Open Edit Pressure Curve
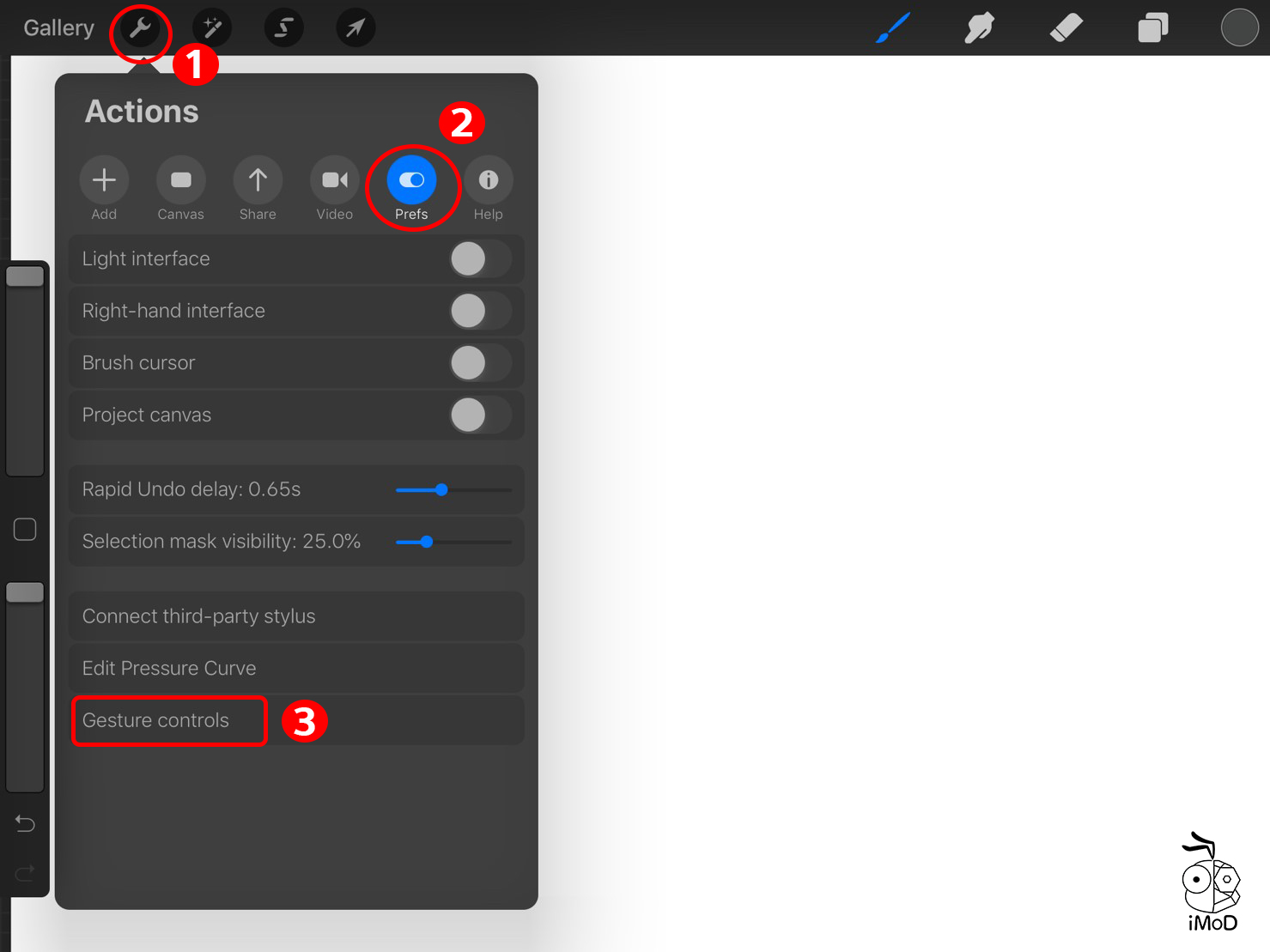This screenshot has width=1270, height=952. (169, 668)
